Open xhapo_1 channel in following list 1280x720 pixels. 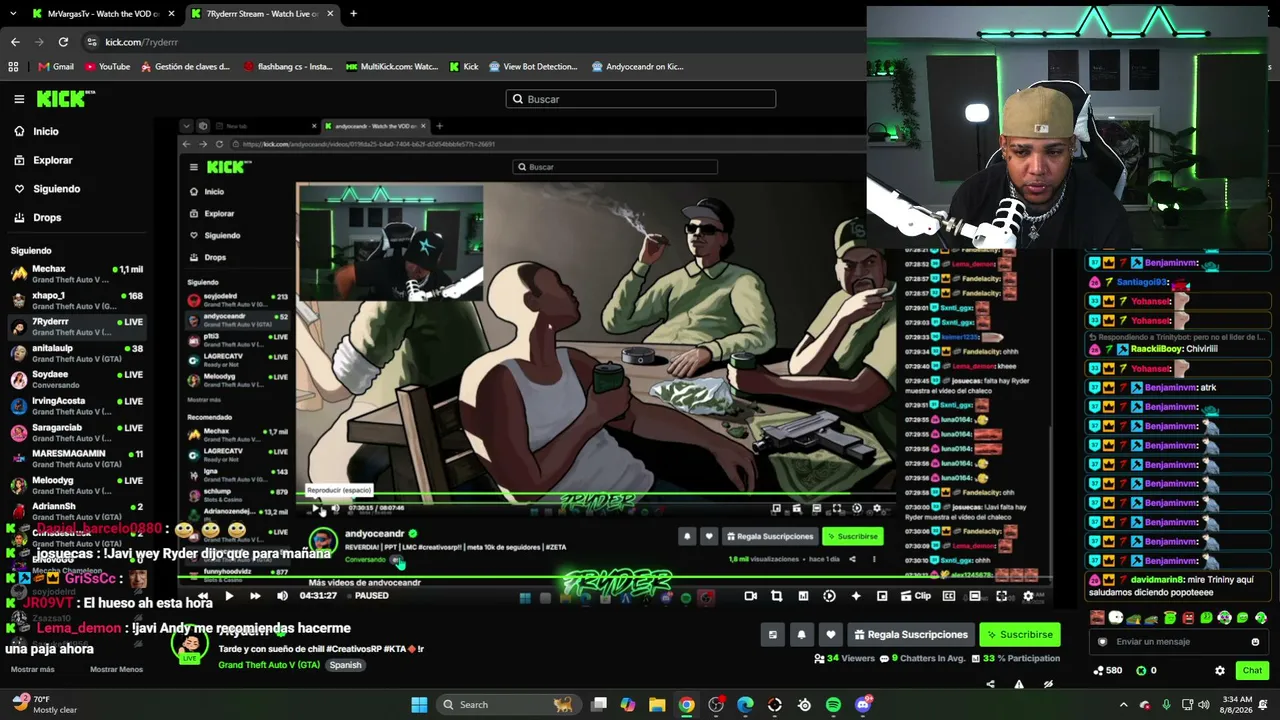tap(77, 300)
